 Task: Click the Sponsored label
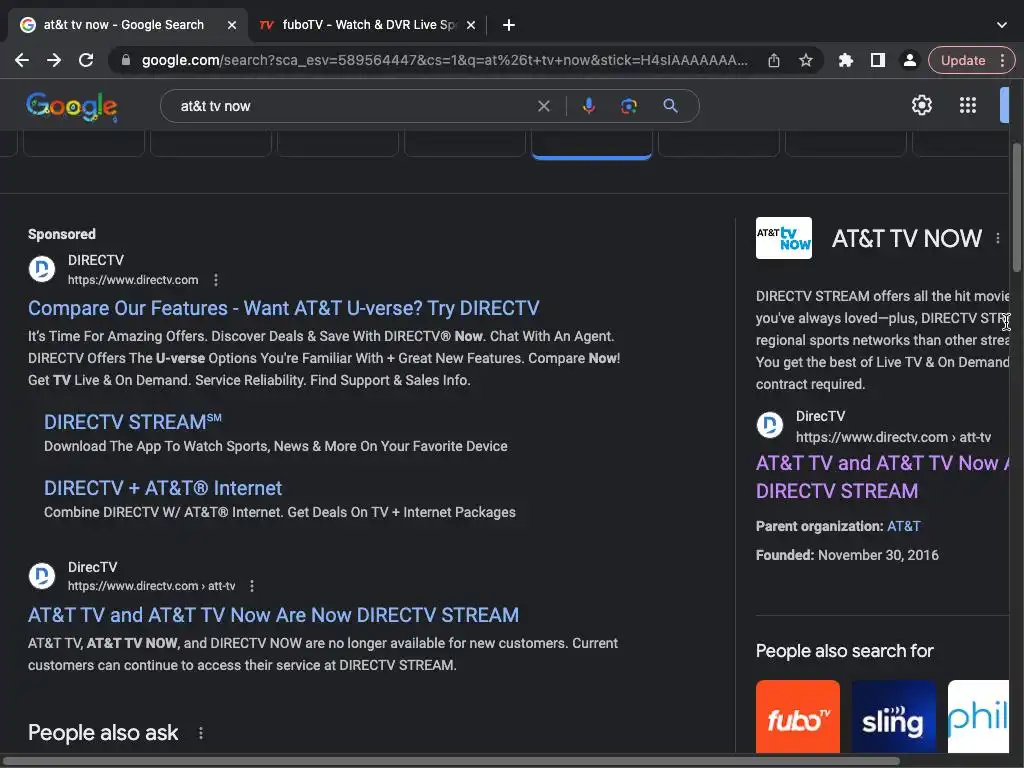(x=61, y=234)
